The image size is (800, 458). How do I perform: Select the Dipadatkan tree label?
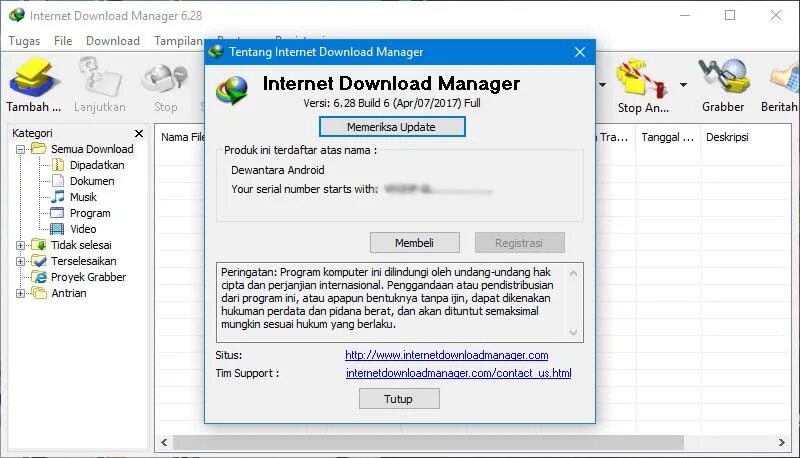click(97, 165)
